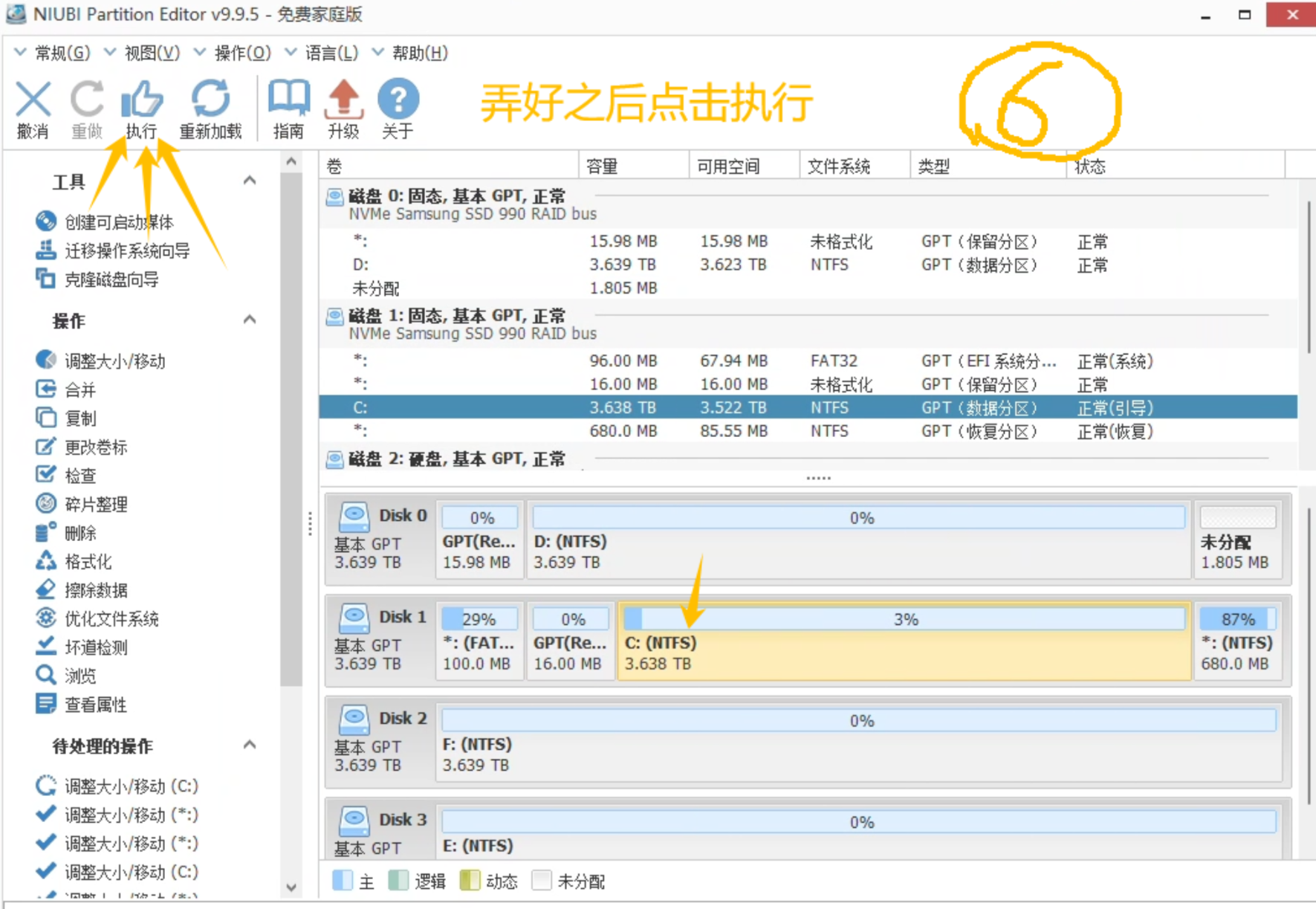This screenshot has height=909, width=1316.
Task: Click the Upgrade (升级) arrow icon
Action: [x=344, y=100]
